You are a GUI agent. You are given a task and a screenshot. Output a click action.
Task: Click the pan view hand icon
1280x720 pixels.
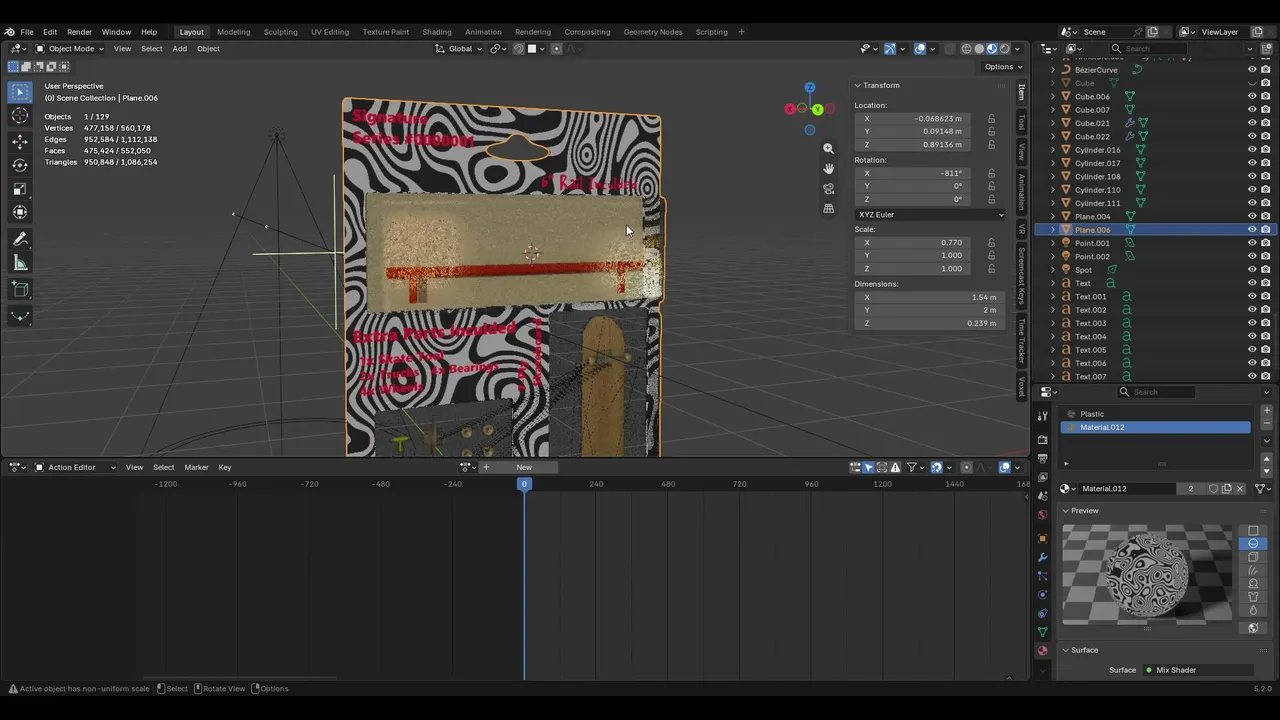pyautogui.click(x=828, y=168)
